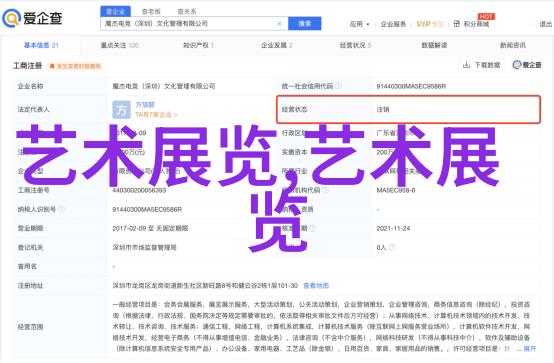This screenshot has height=363, width=554.
Task: Click the download icon beside 下载数据
Action: [x=466, y=65]
